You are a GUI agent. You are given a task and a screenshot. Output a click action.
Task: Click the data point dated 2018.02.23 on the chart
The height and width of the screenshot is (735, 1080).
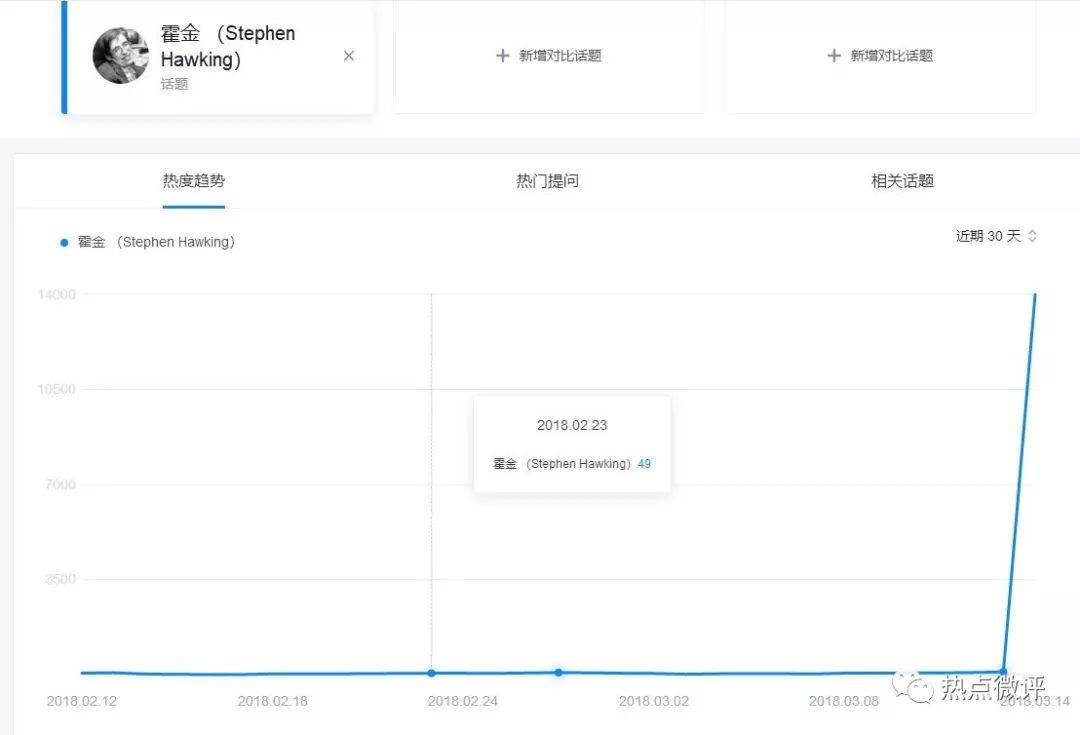pyautogui.click(x=431, y=673)
